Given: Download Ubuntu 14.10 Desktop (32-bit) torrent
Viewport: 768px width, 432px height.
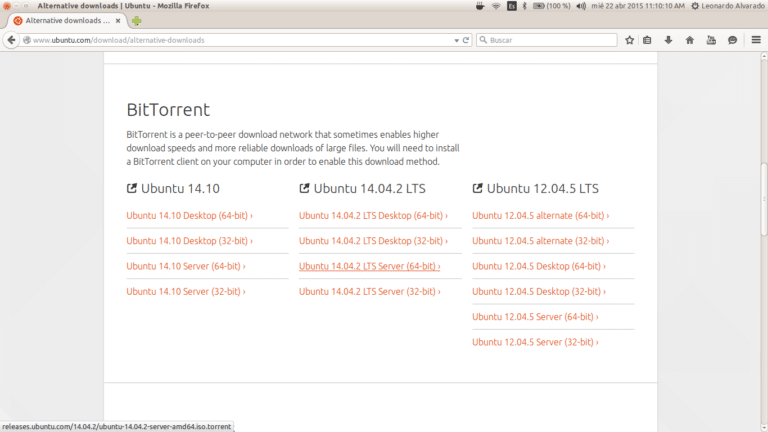Looking at the screenshot, I should click(190, 241).
